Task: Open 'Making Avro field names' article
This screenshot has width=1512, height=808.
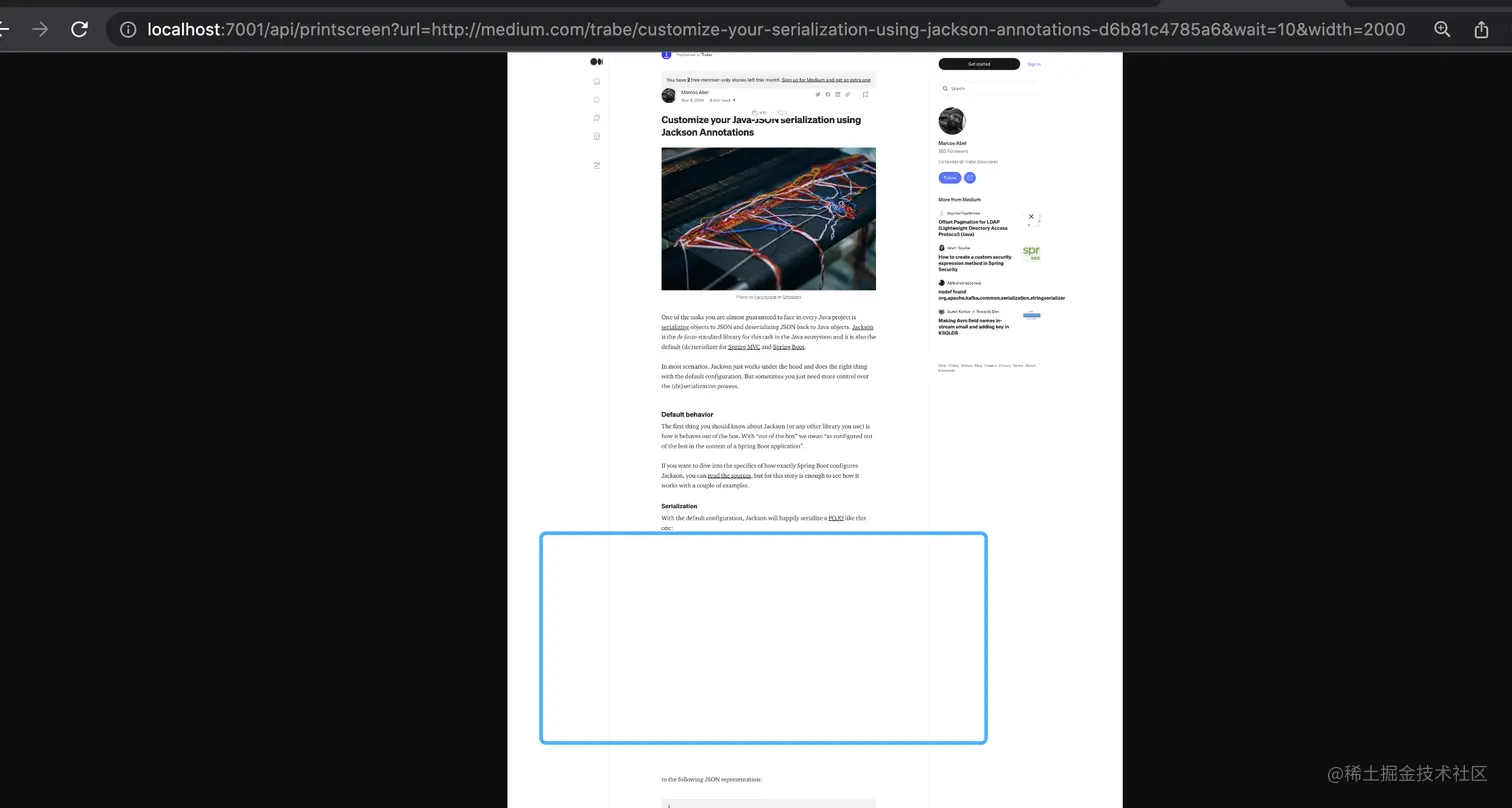Action: point(974,327)
